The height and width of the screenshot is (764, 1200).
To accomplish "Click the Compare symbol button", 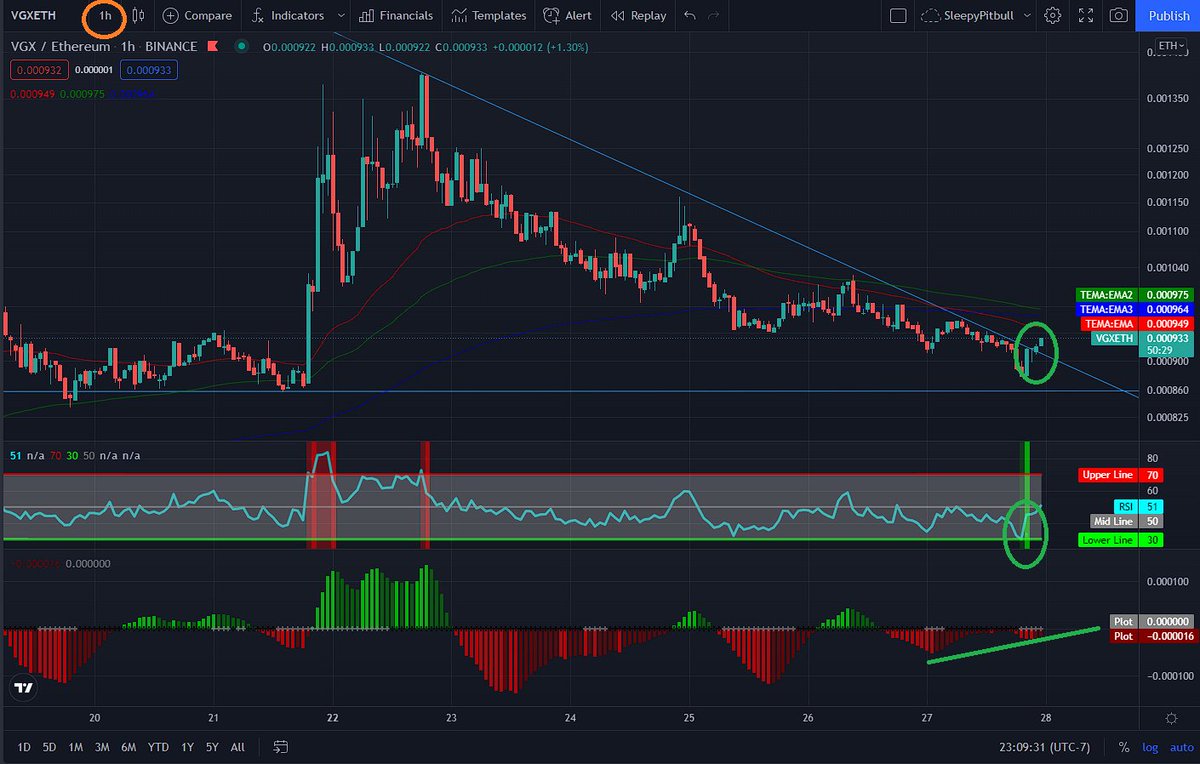I will tap(197, 16).
